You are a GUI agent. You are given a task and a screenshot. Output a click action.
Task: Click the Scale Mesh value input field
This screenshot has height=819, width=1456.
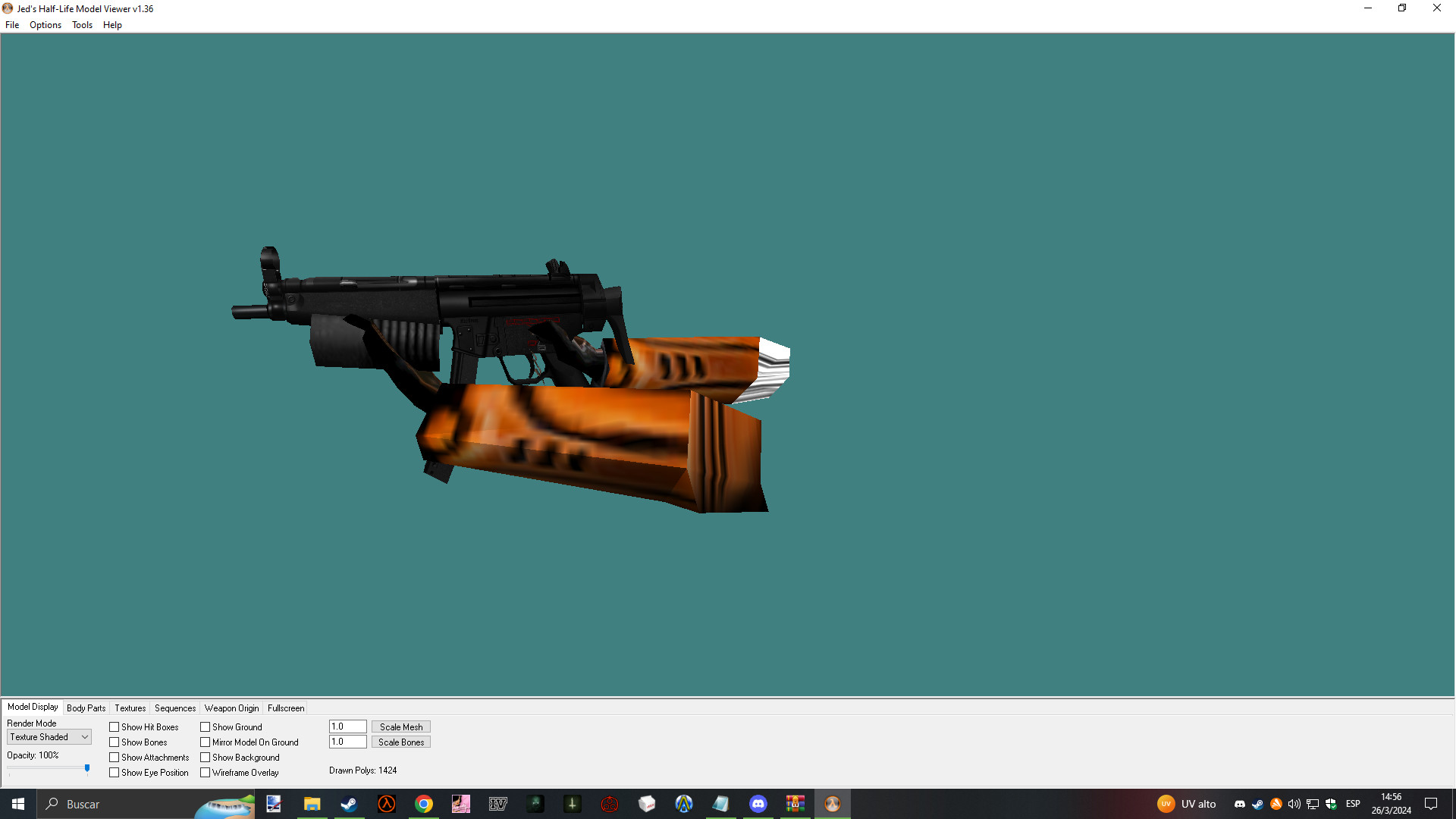coord(347,726)
